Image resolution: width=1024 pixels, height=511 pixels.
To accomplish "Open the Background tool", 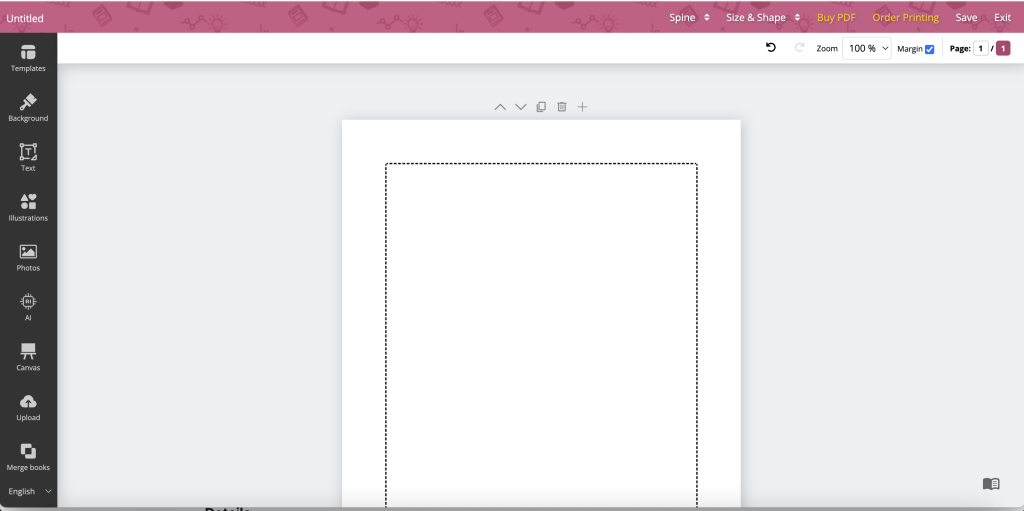I will [x=28, y=108].
